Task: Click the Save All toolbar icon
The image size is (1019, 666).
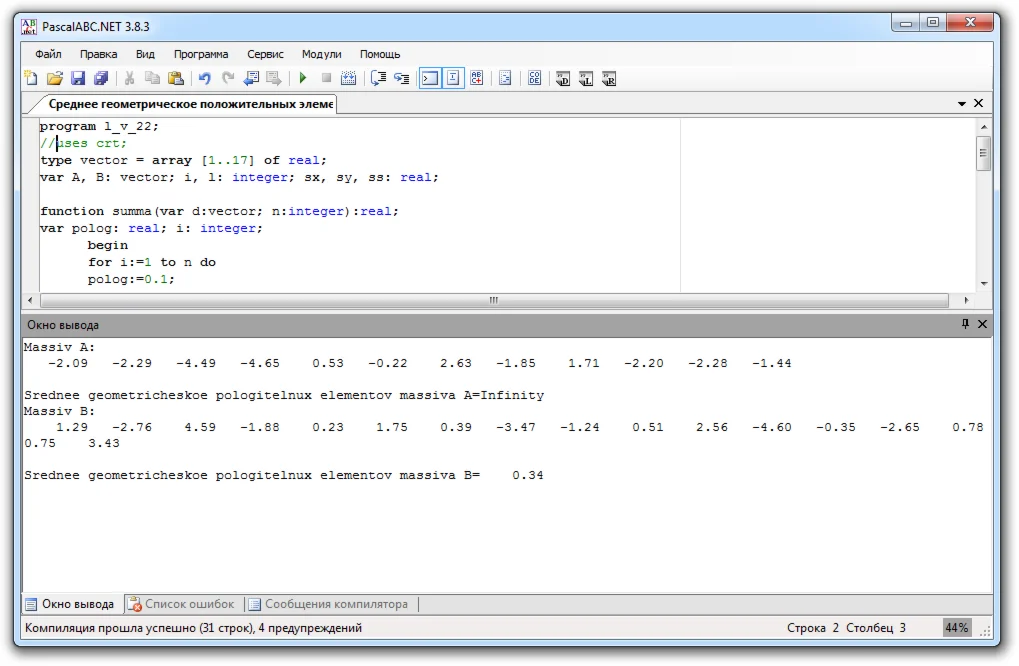Action: pyautogui.click(x=101, y=78)
